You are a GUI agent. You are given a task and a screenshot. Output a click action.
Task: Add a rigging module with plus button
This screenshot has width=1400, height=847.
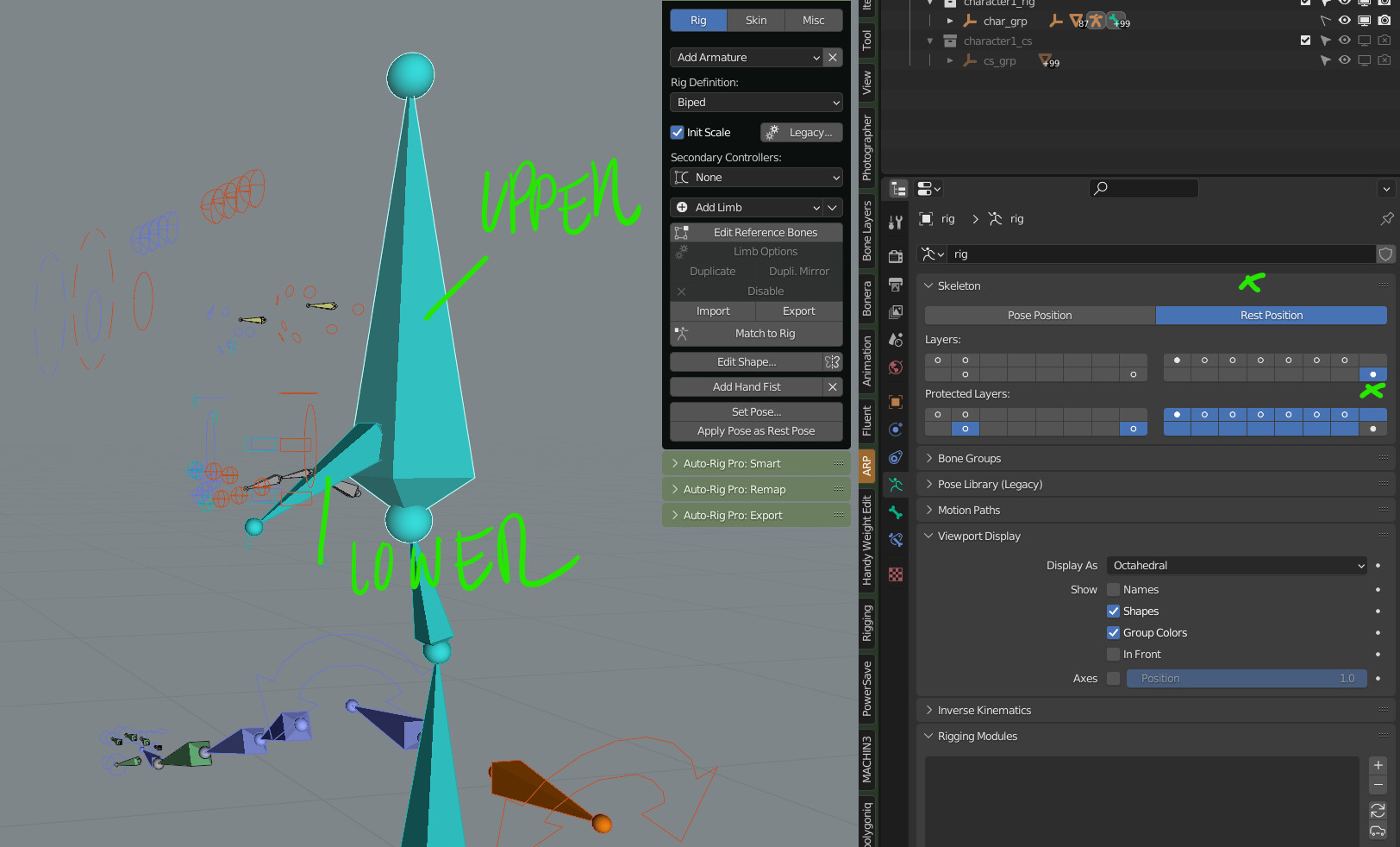click(1378, 765)
